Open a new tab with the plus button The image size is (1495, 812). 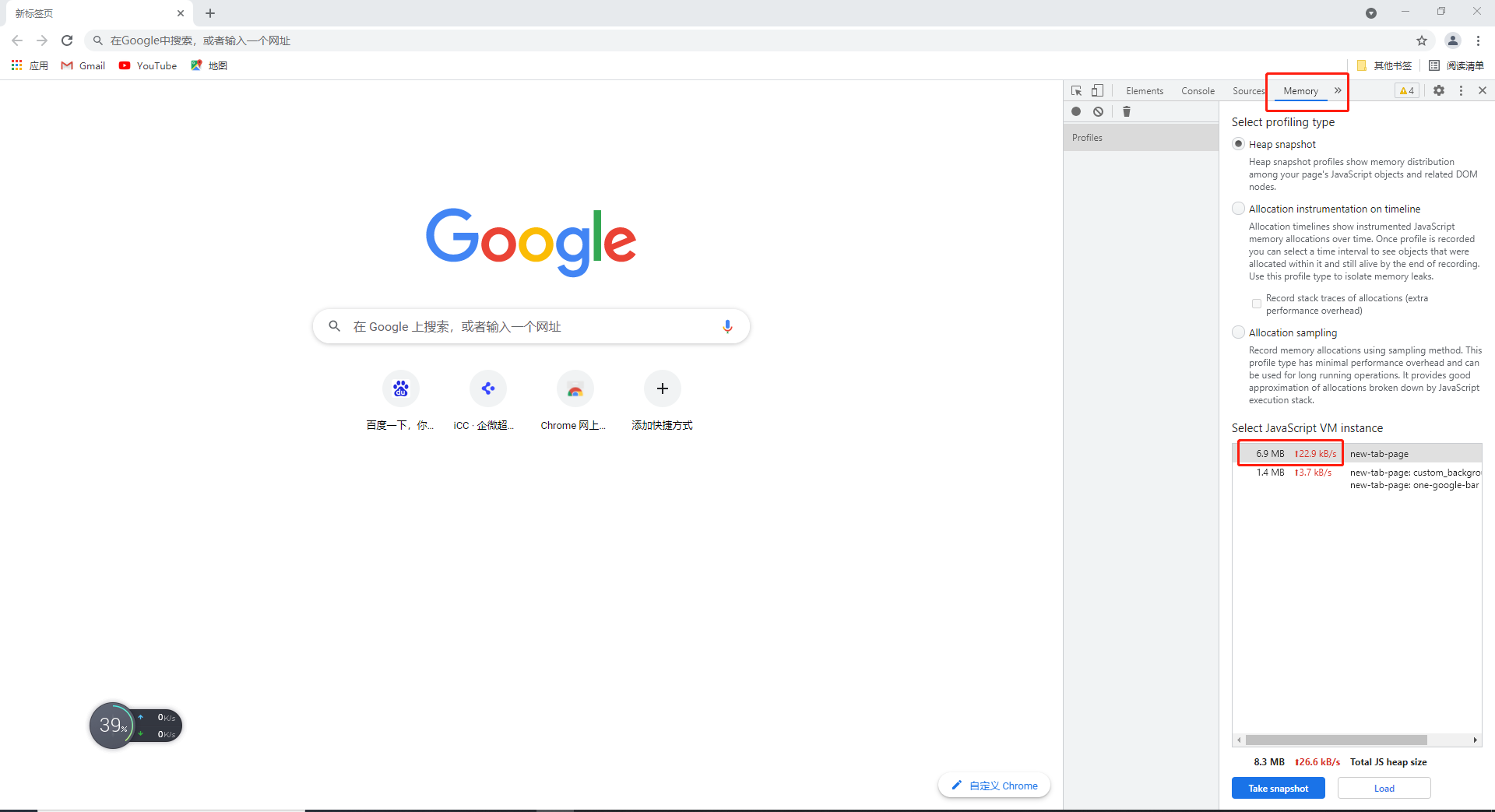[210, 13]
